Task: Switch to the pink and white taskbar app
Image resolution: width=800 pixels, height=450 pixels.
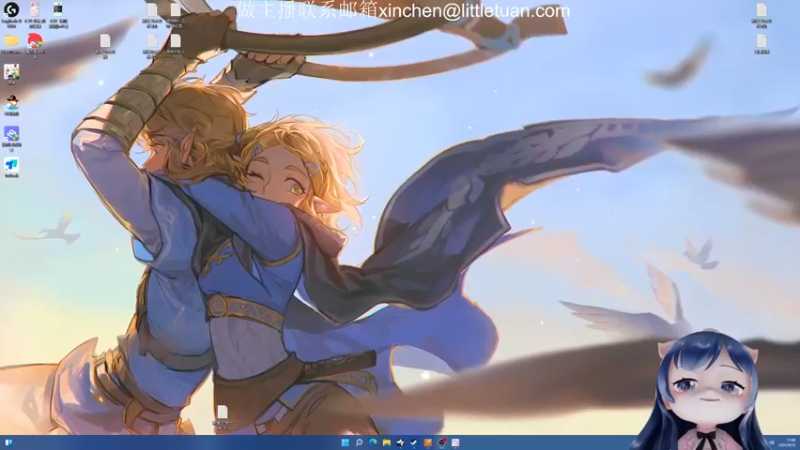Action: tap(456, 442)
